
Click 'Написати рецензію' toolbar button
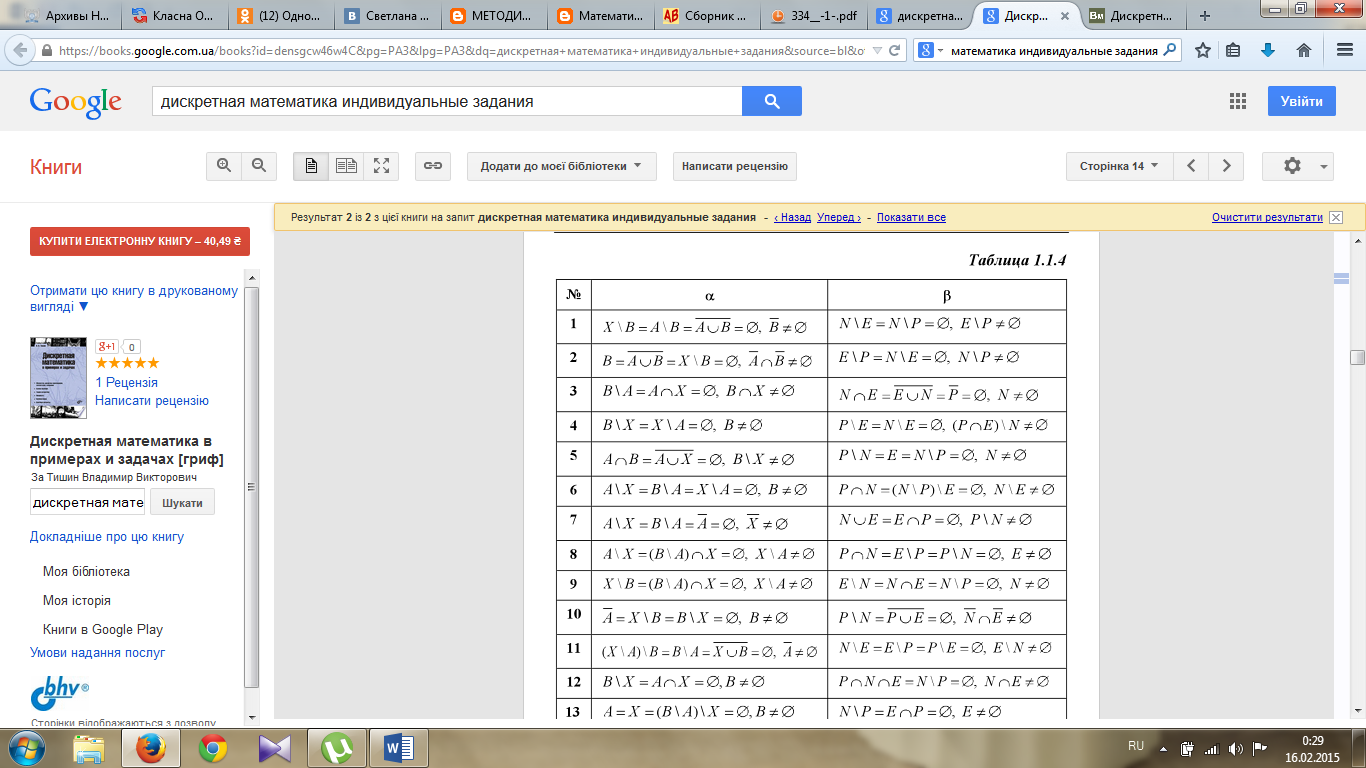(x=735, y=166)
